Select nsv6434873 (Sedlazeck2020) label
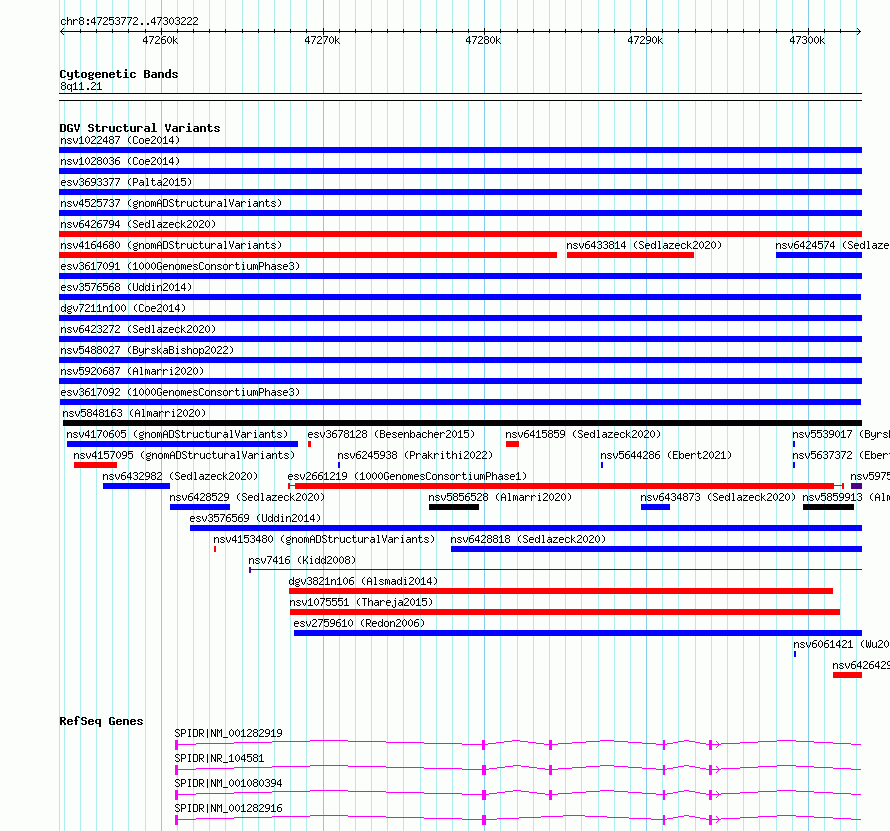This screenshot has height=831, width=890. click(718, 497)
